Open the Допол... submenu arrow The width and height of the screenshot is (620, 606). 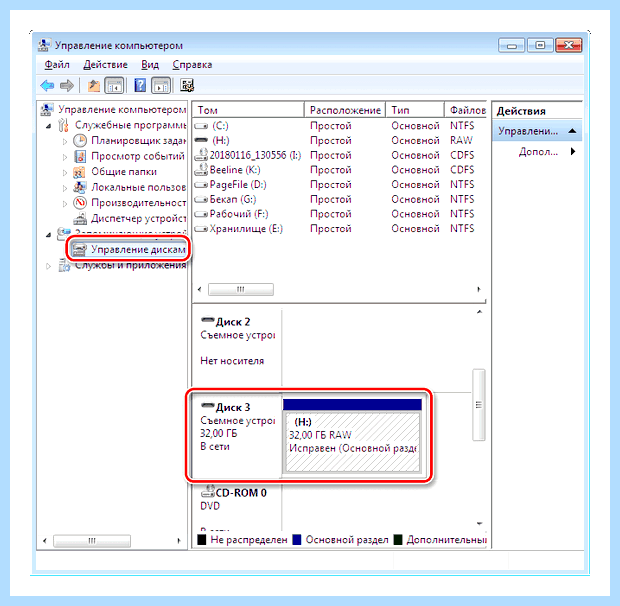(x=573, y=151)
